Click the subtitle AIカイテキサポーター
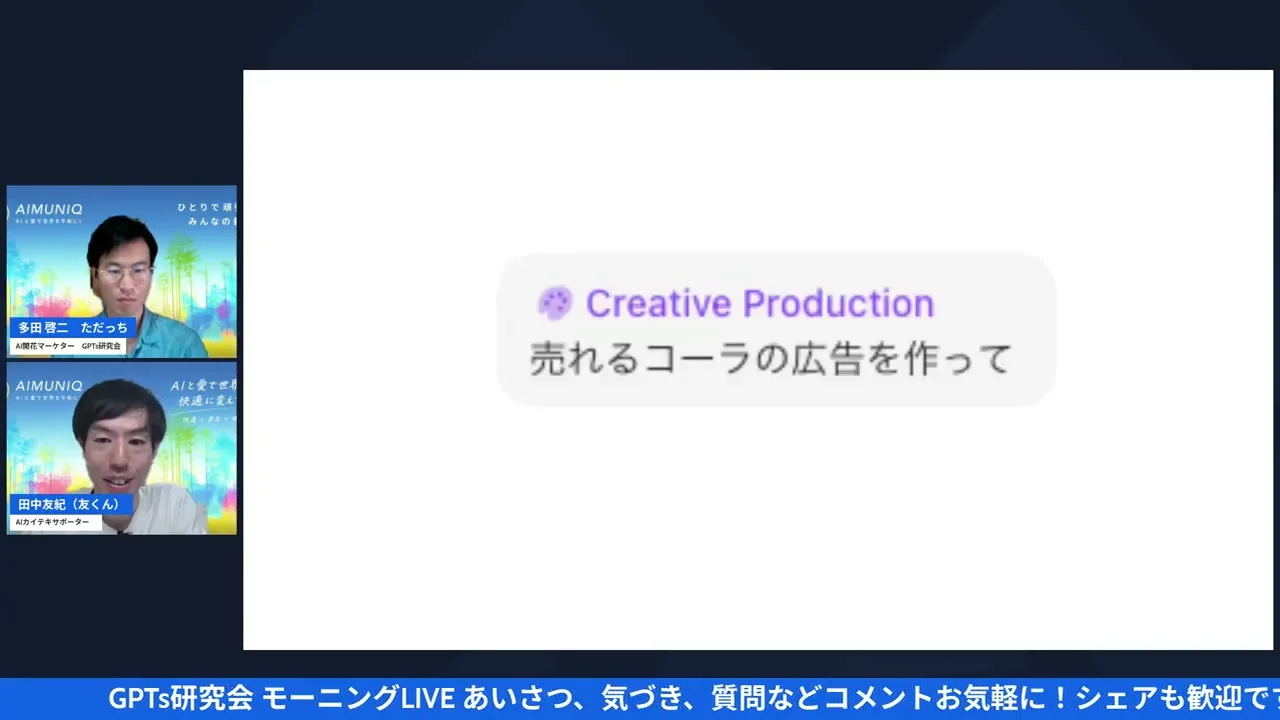The width and height of the screenshot is (1280, 720). (56, 522)
